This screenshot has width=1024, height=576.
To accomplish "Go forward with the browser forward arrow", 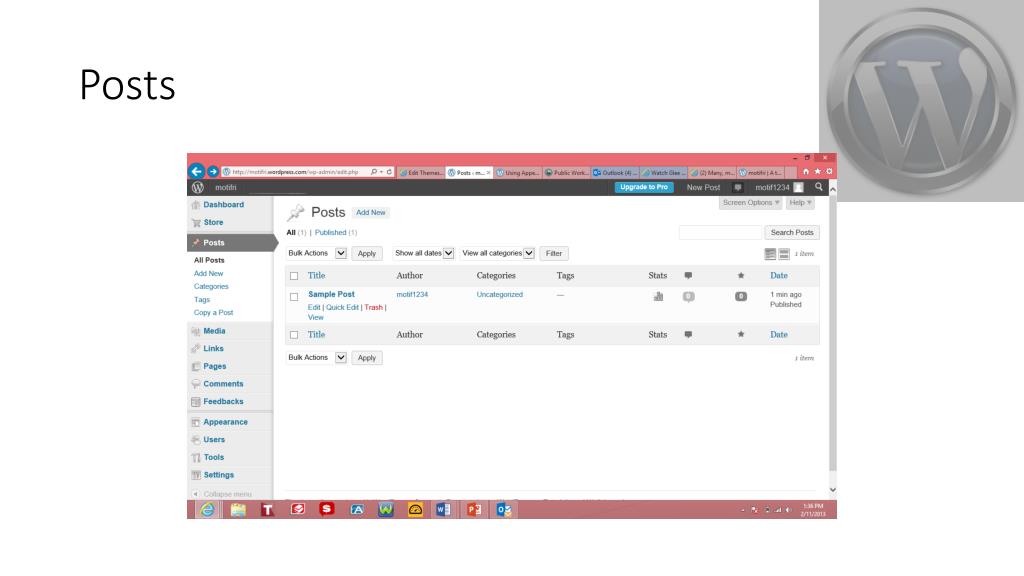I will click(x=213, y=172).
